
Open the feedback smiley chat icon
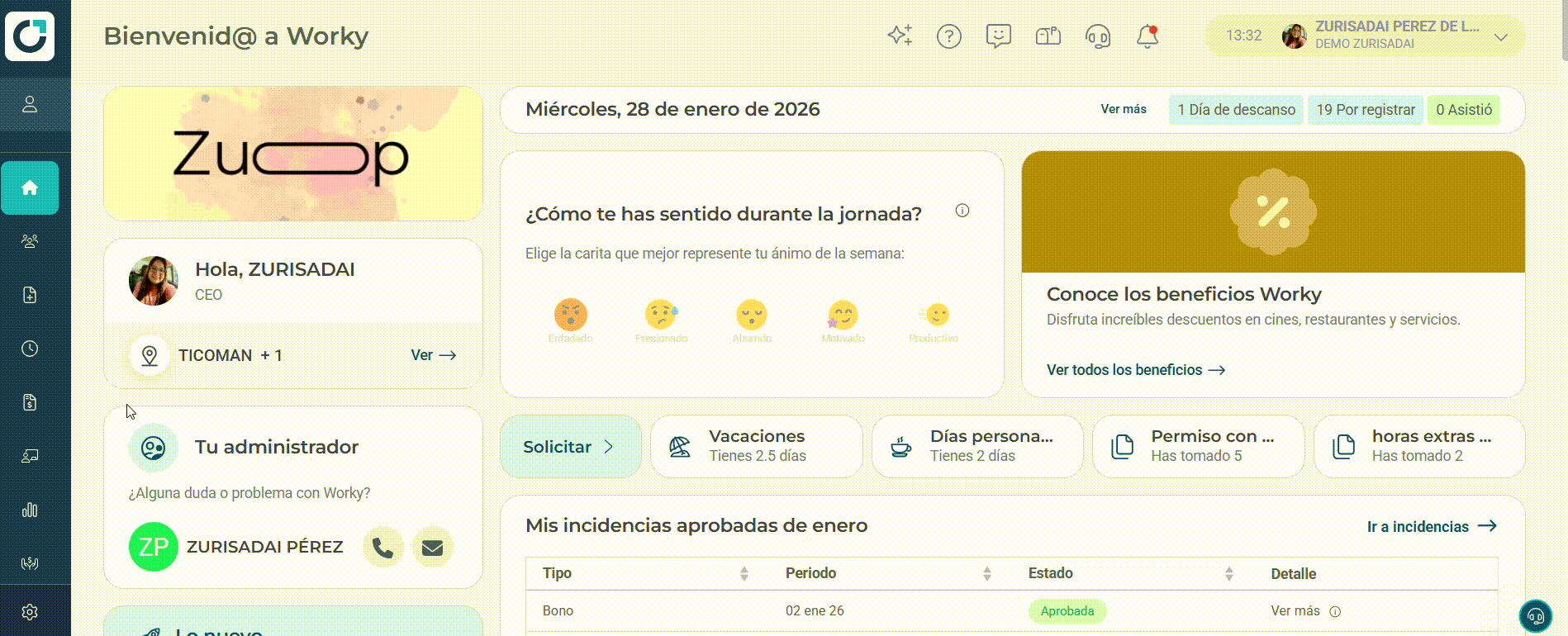(x=999, y=36)
